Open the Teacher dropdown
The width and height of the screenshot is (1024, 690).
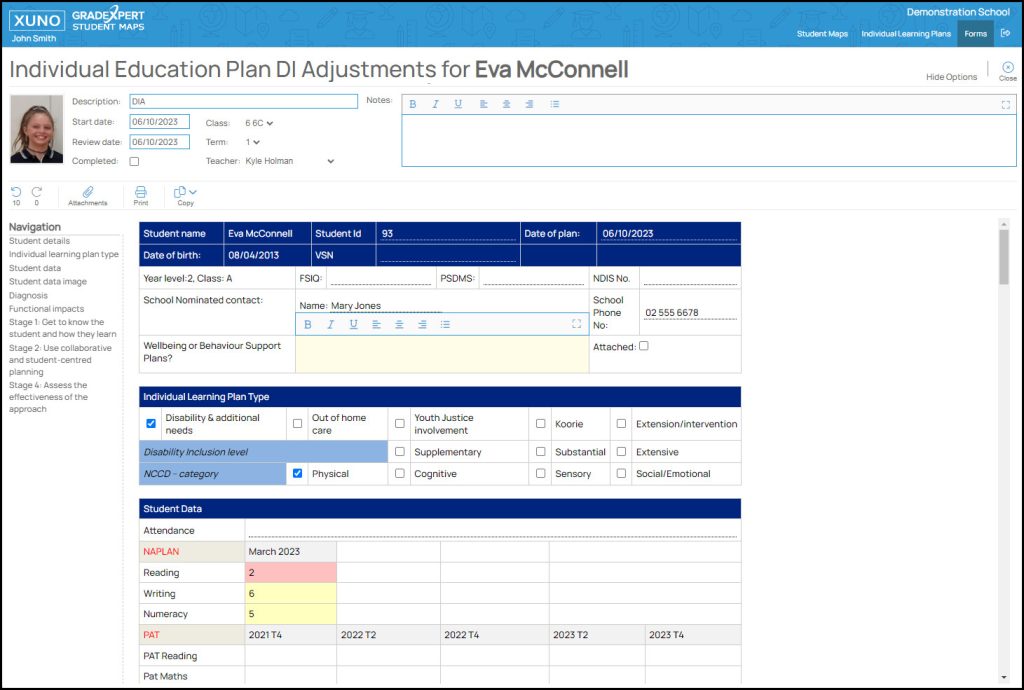tap(290, 161)
